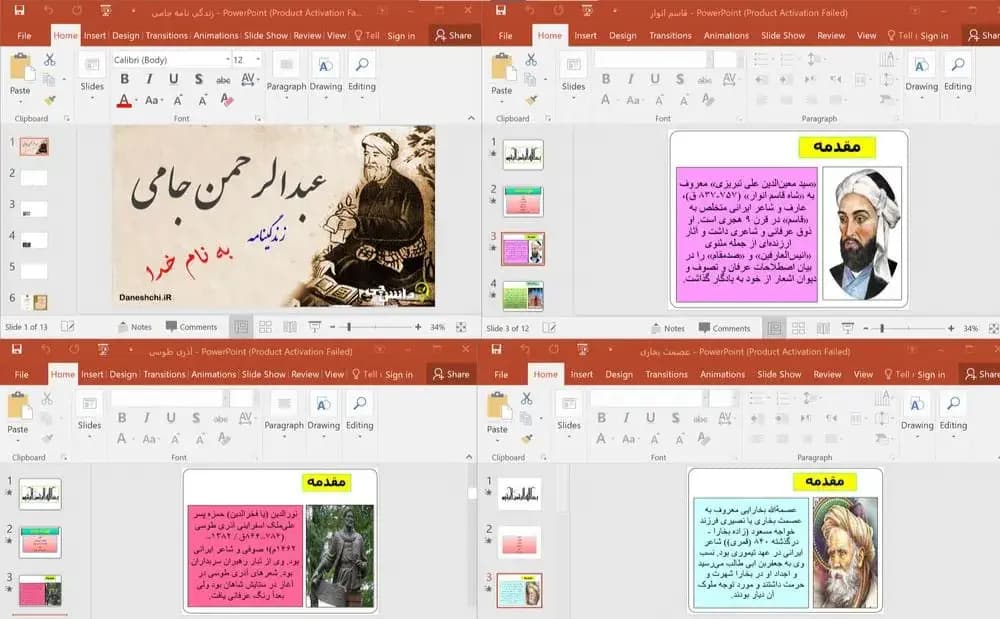Start slideshow from beginning in top-left window's quick access toolbar

106,11
